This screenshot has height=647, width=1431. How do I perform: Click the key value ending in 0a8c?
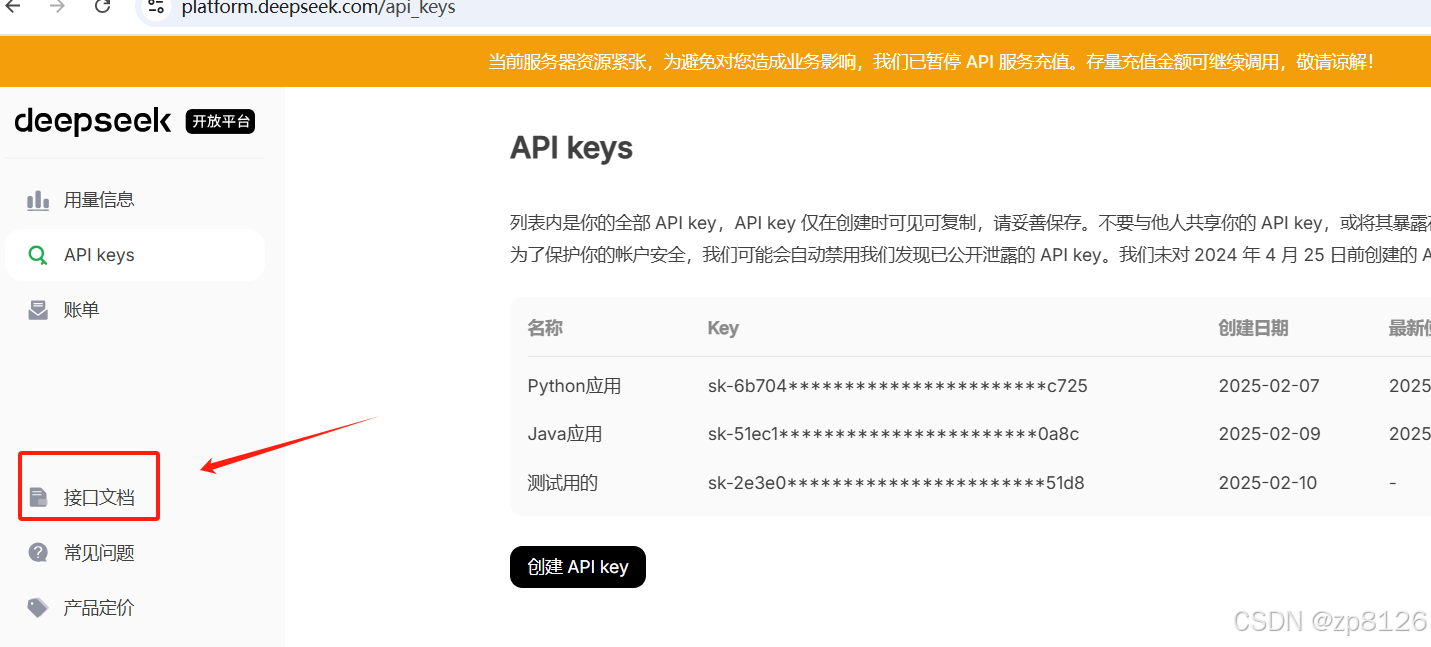click(893, 434)
